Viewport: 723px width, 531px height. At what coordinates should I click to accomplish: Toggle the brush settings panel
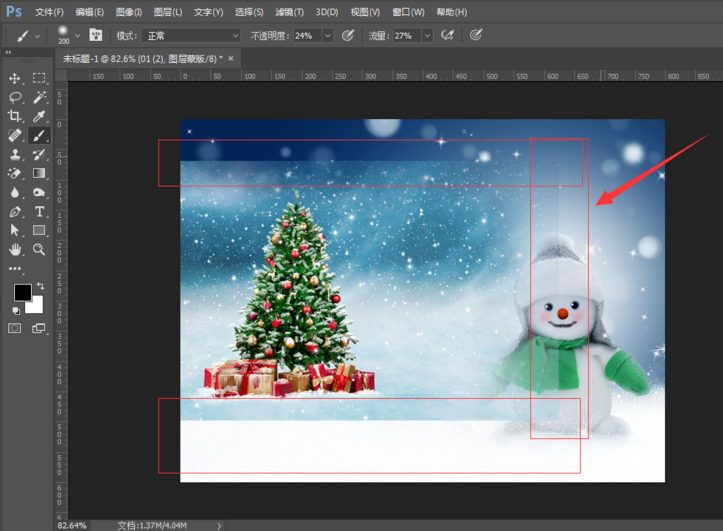tap(96, 35)
